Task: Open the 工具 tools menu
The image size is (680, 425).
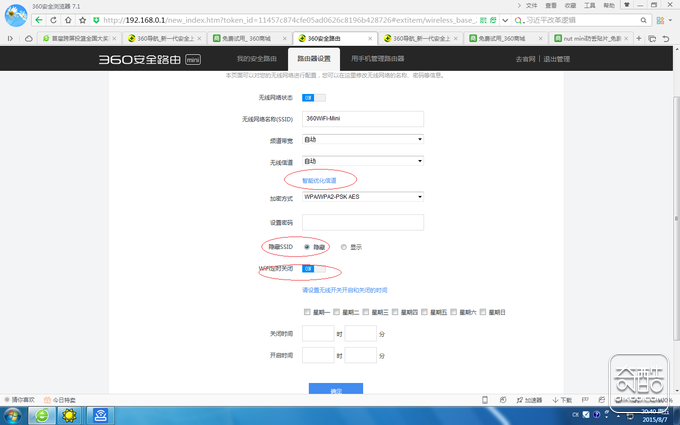Action: click(590, 5)
